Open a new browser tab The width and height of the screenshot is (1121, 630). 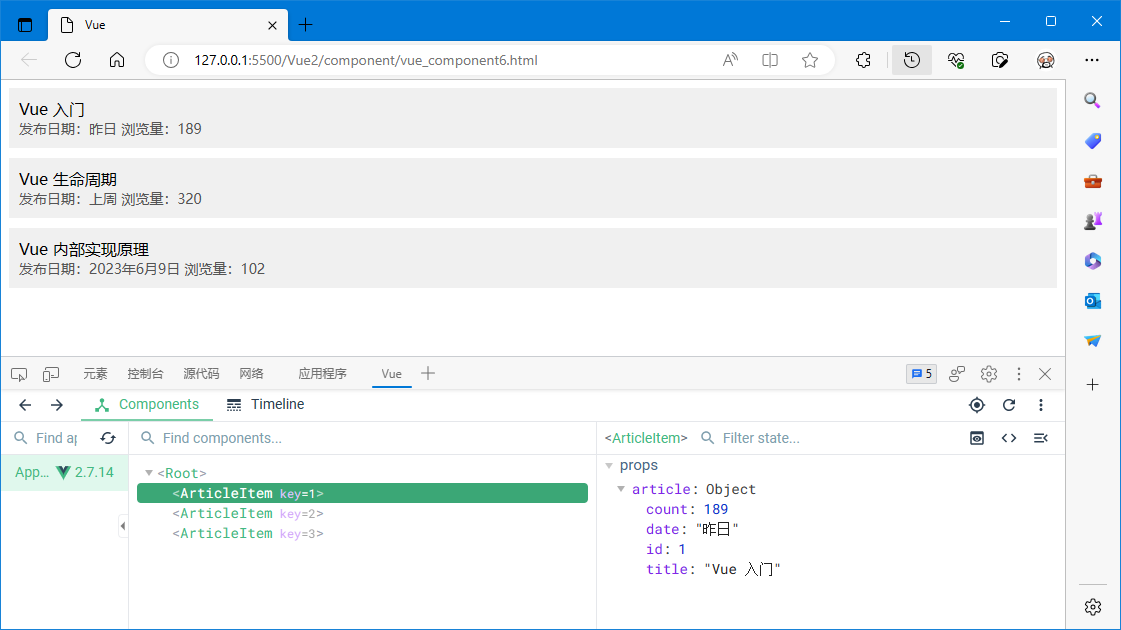[x=305, y=25]
